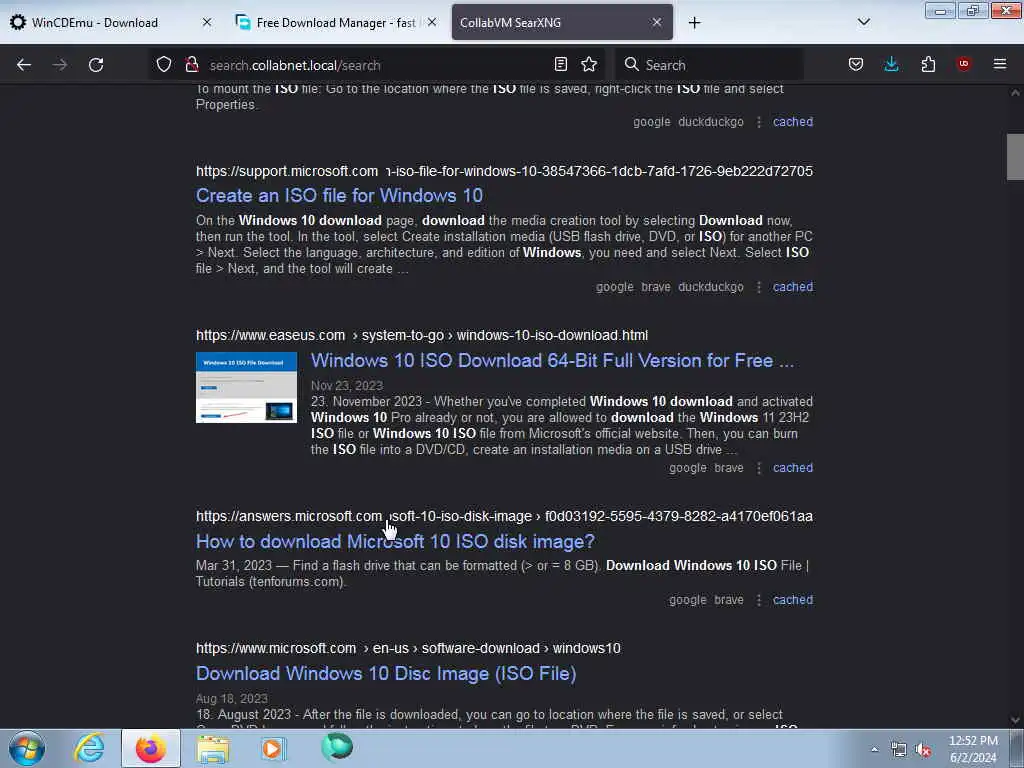This screenshot has width=1024, height=768.
Task: Click the uBlock Origin extension icon
Action: click(963, 64)
